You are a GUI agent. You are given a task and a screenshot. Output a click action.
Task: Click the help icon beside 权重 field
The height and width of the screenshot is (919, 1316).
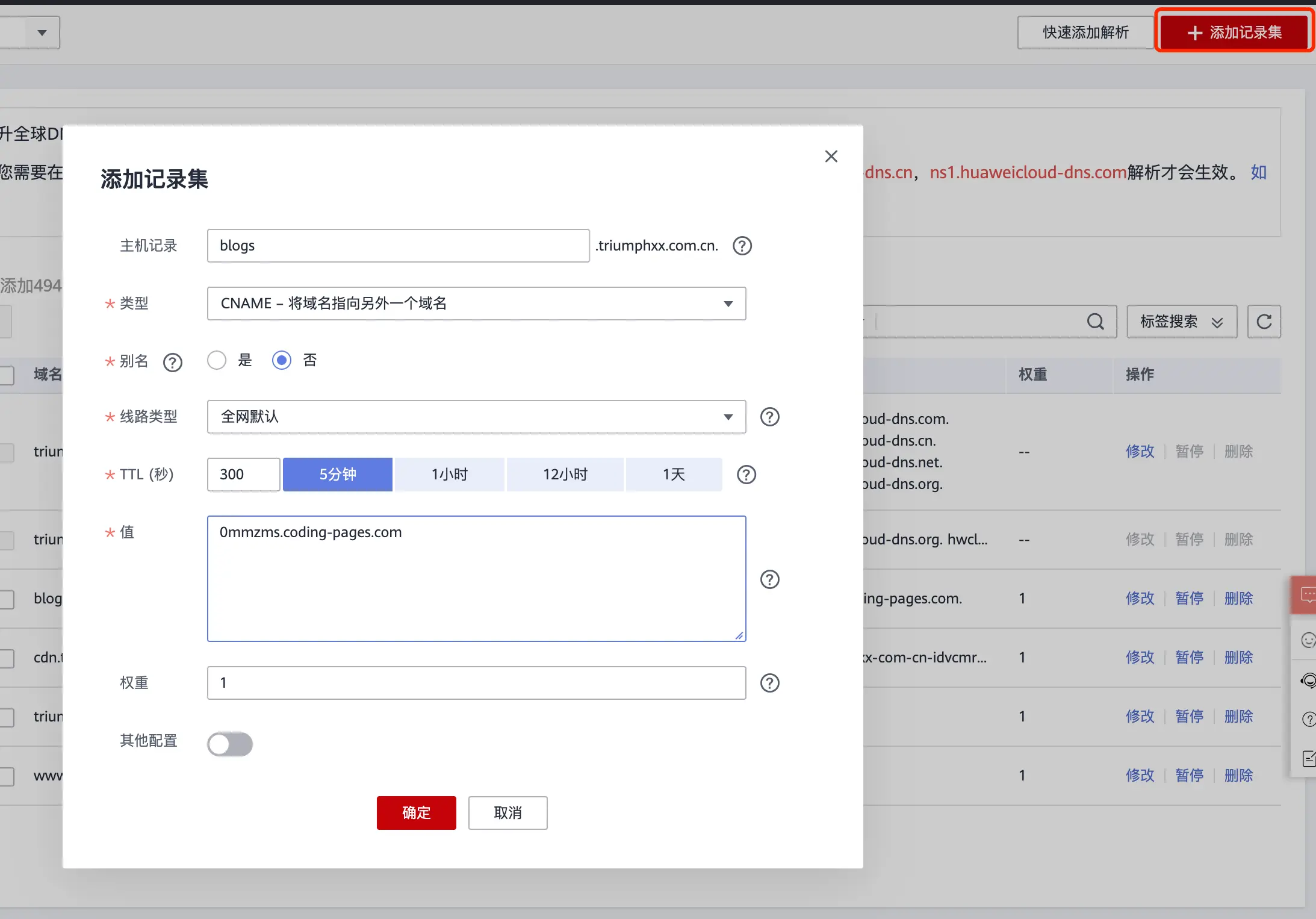coord(769,683)
